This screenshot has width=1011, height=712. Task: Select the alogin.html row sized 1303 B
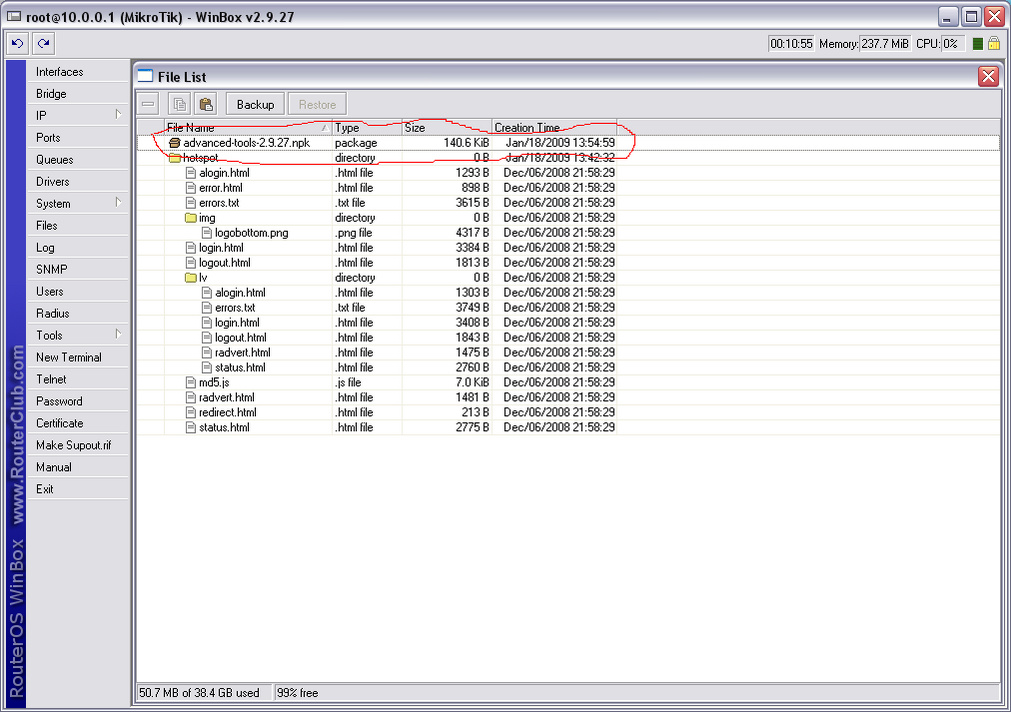[x=568, y=293]
